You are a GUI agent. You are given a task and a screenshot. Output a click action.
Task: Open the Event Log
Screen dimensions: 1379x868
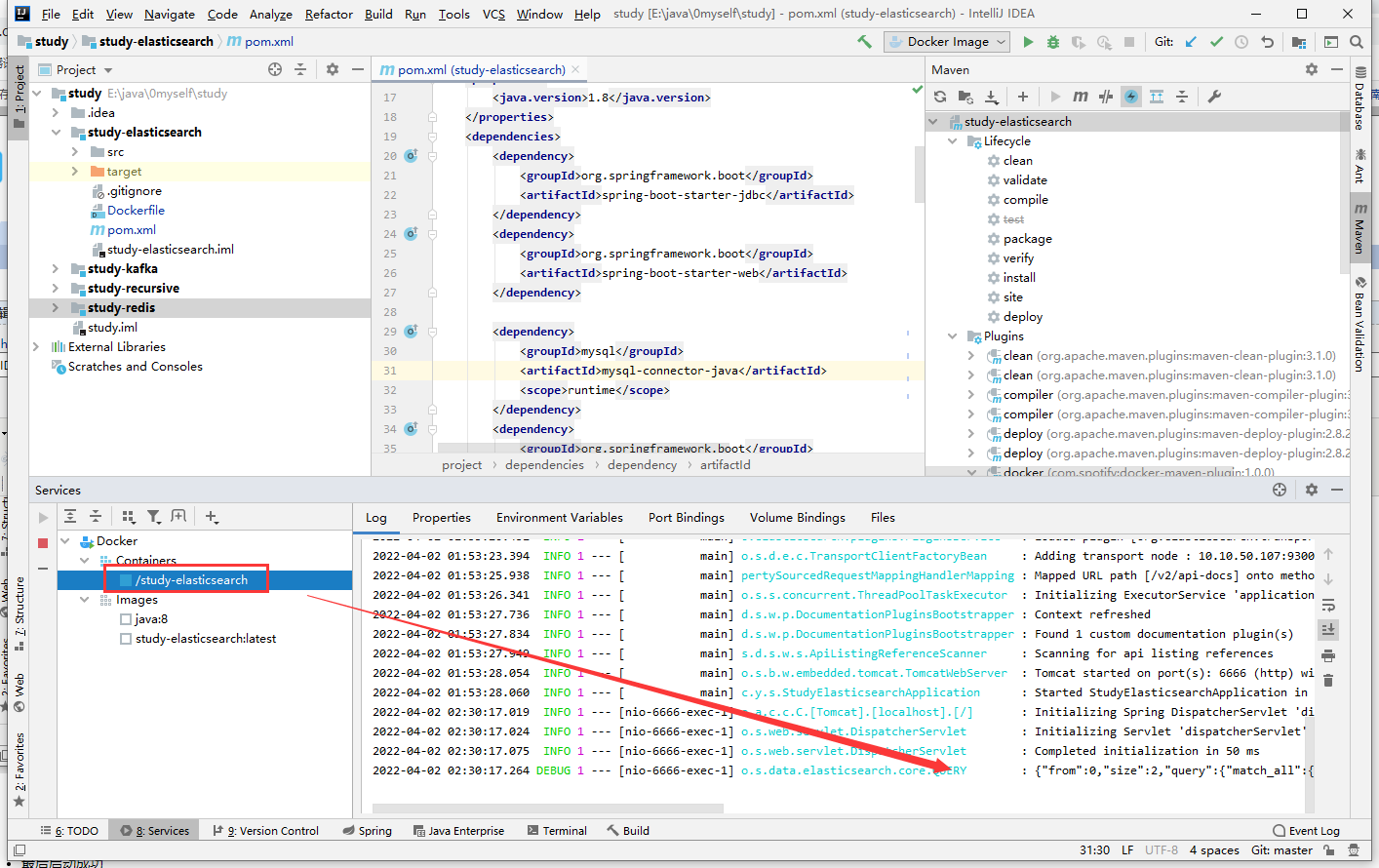pos(1306,831)
